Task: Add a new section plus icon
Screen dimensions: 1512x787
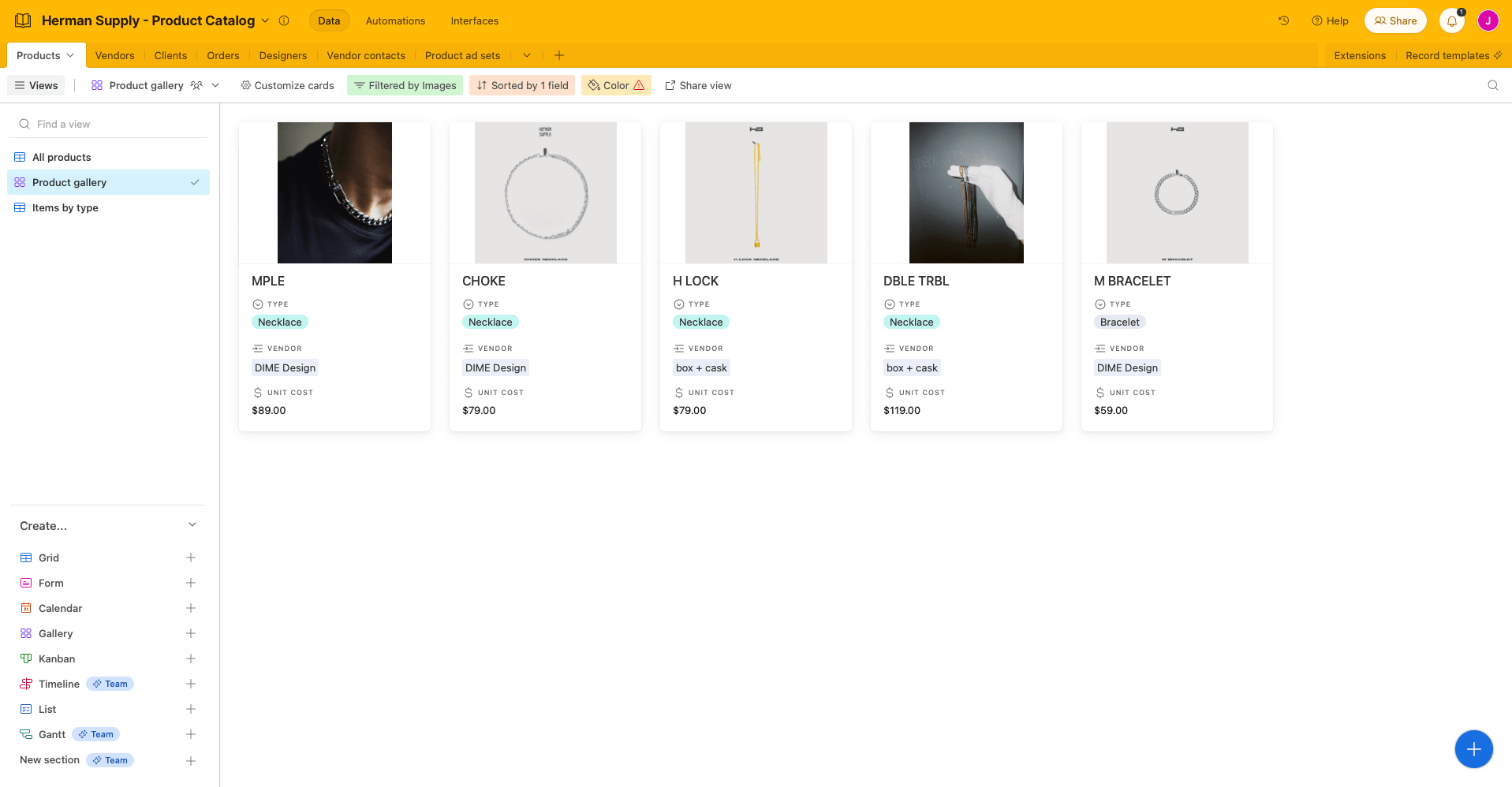Action: click(x=190, y=761)
